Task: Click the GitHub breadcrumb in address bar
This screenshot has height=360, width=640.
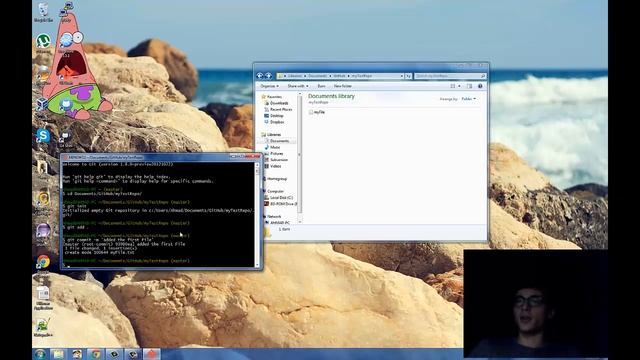Action: pos(339,76)
